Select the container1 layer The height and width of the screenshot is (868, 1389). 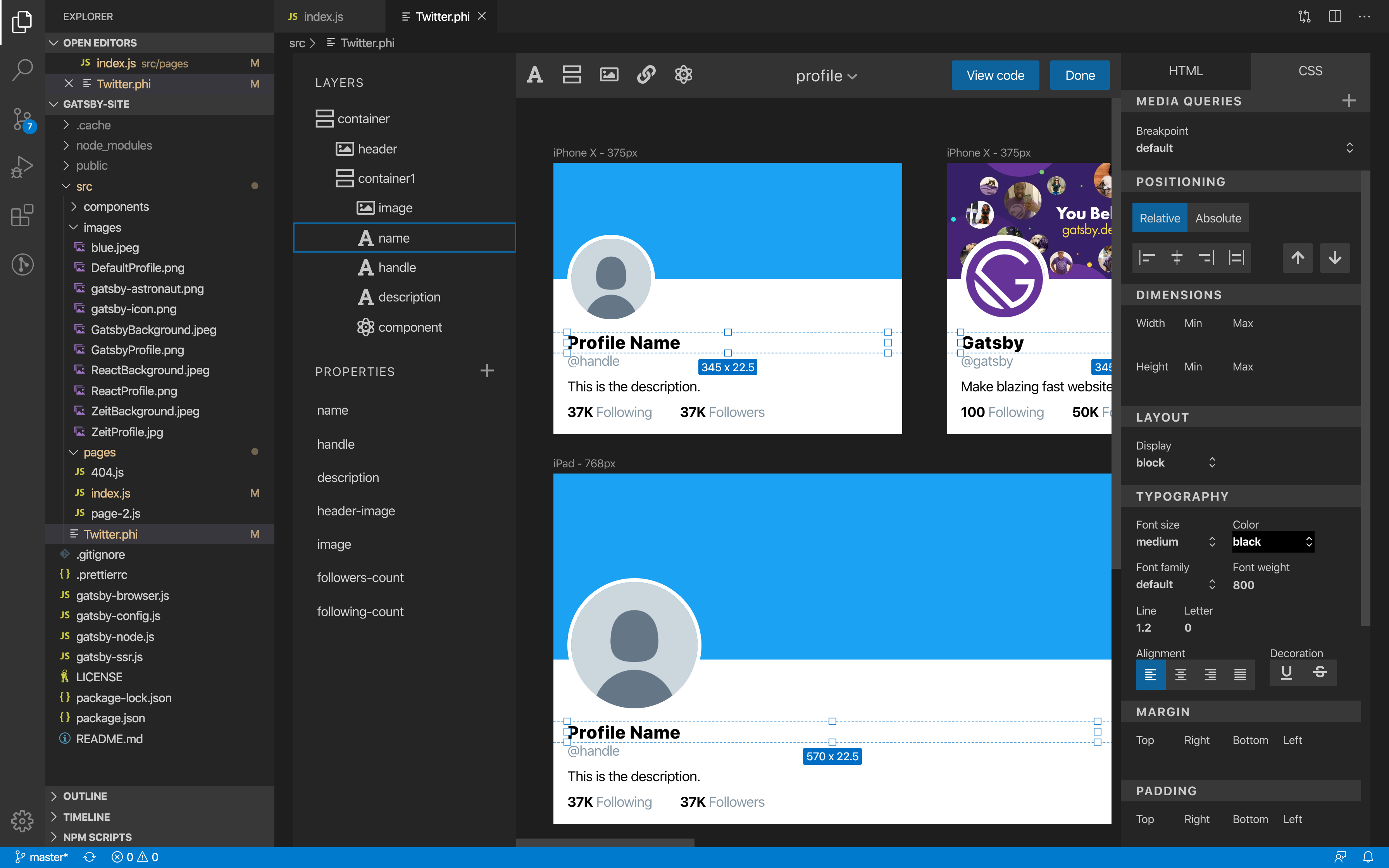click(405, 179)
